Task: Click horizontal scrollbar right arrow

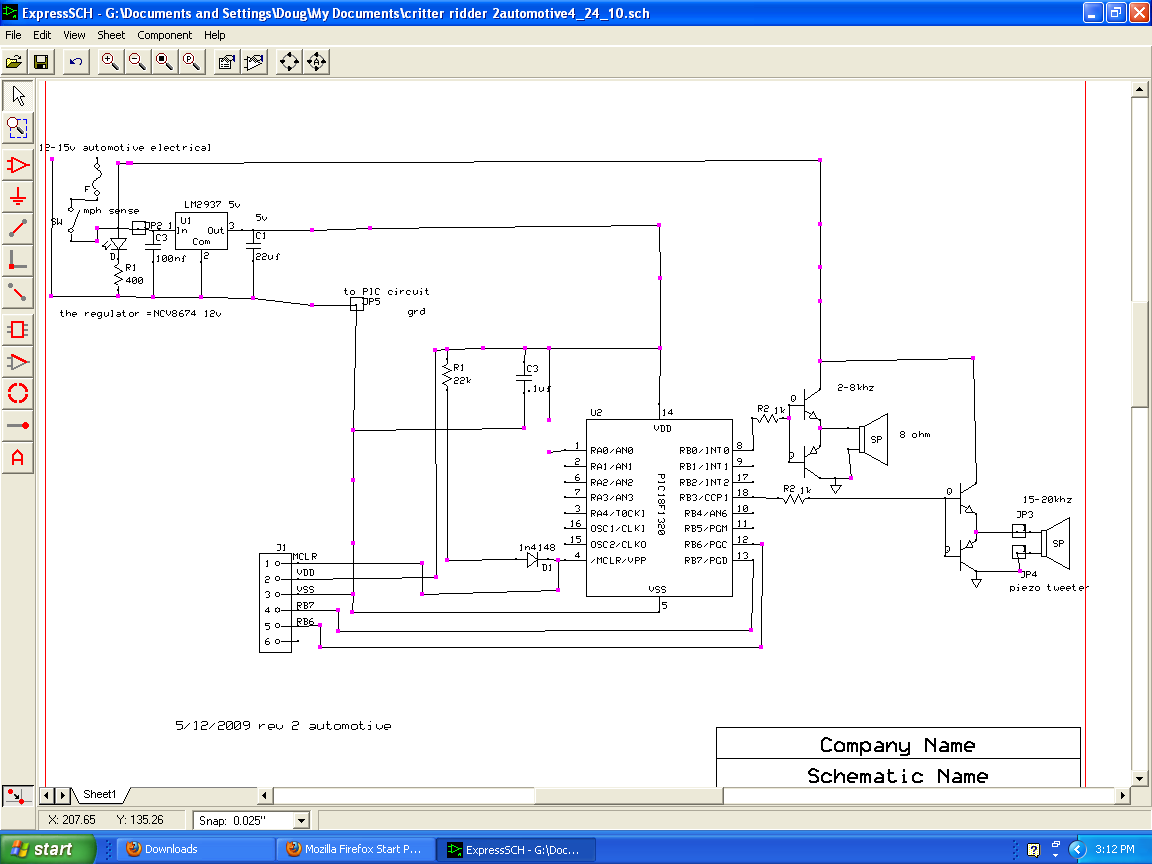Action: click(1122, 795)
